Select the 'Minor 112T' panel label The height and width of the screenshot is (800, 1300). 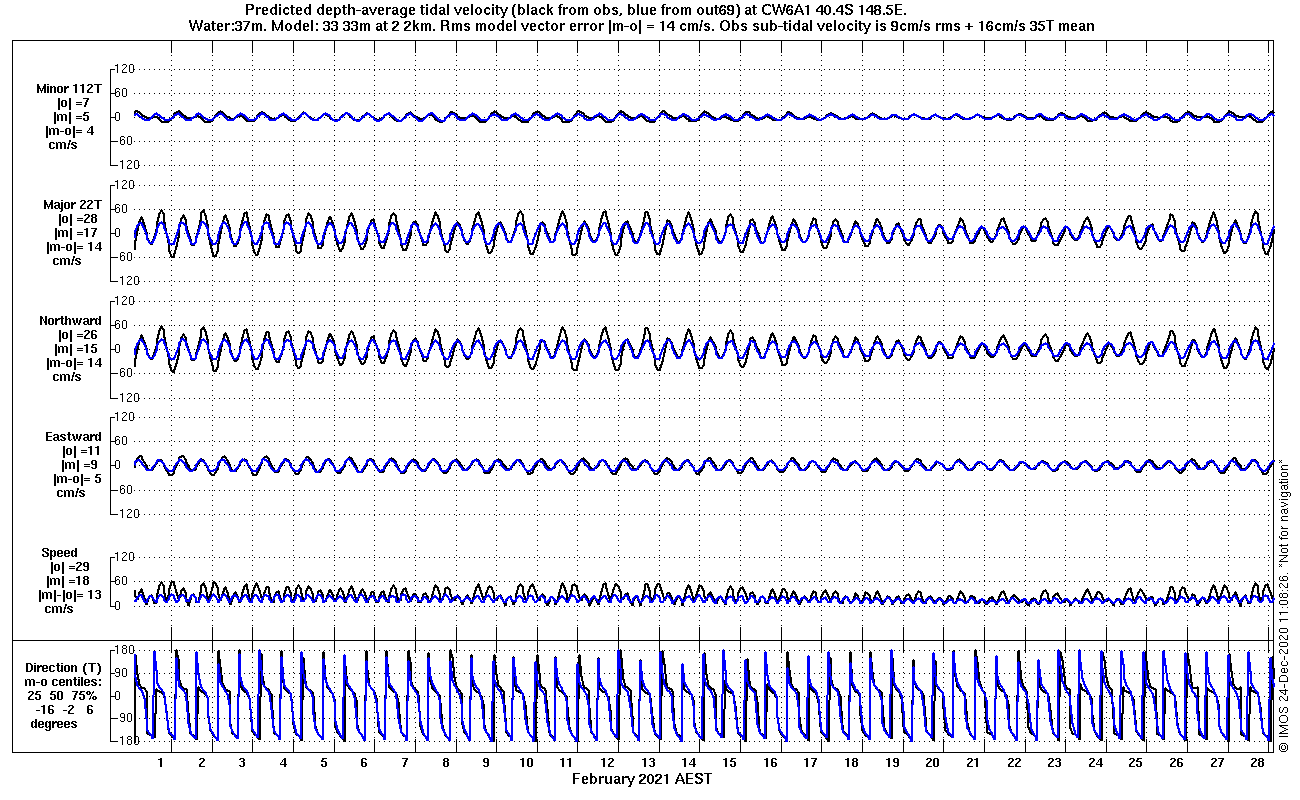pos(68,89)
